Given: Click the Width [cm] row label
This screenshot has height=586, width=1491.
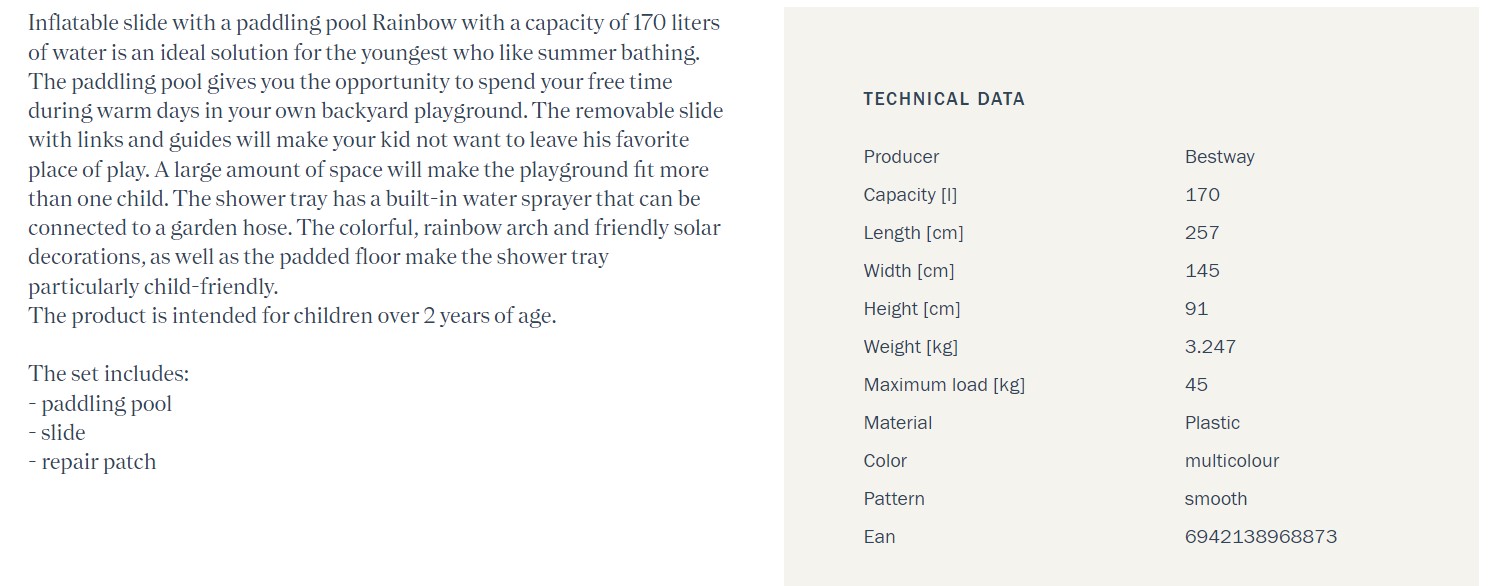Looking at the screenshot, I should (x=909, y=271).
